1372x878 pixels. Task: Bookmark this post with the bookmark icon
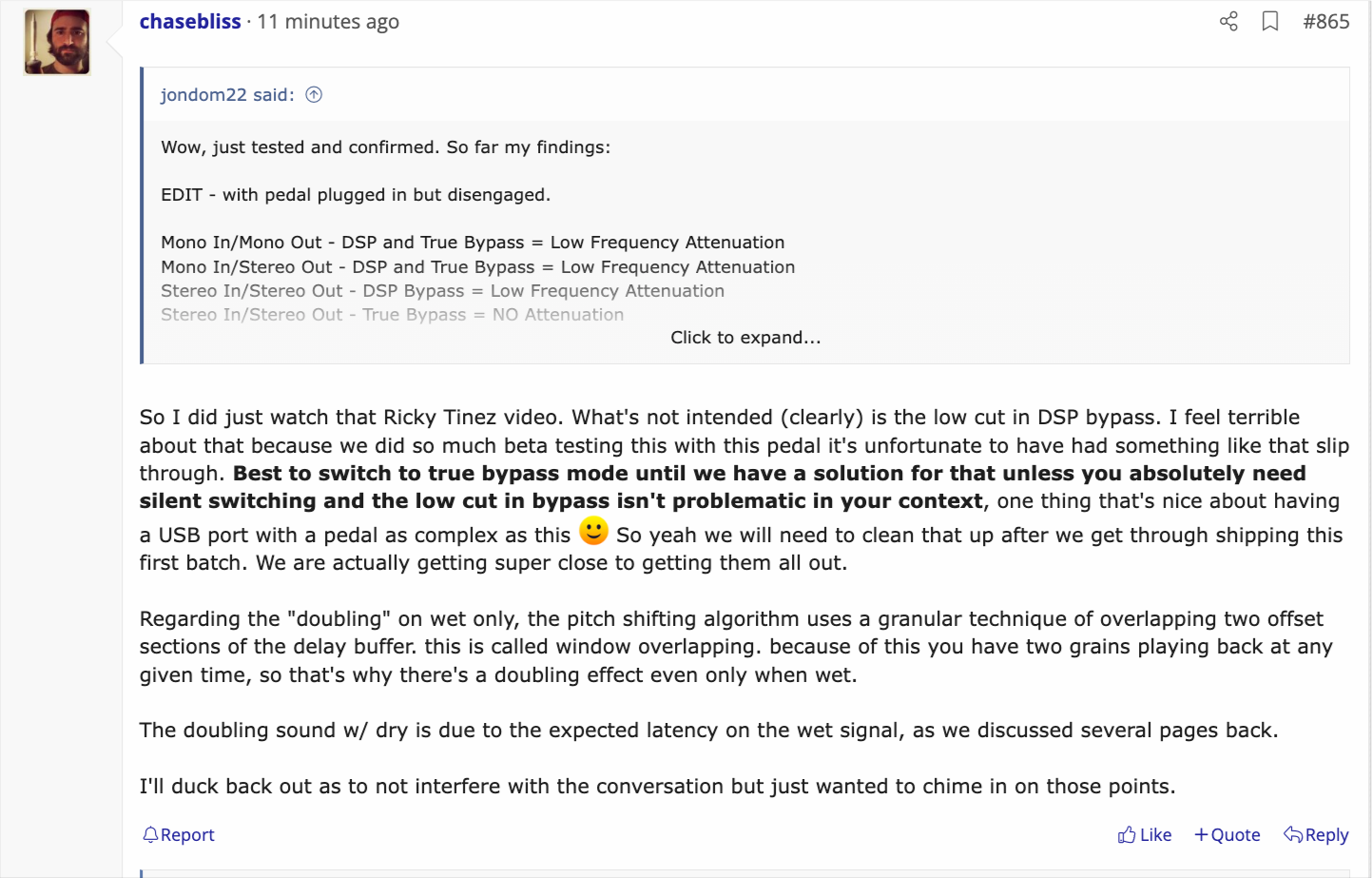coord(1270,21)
